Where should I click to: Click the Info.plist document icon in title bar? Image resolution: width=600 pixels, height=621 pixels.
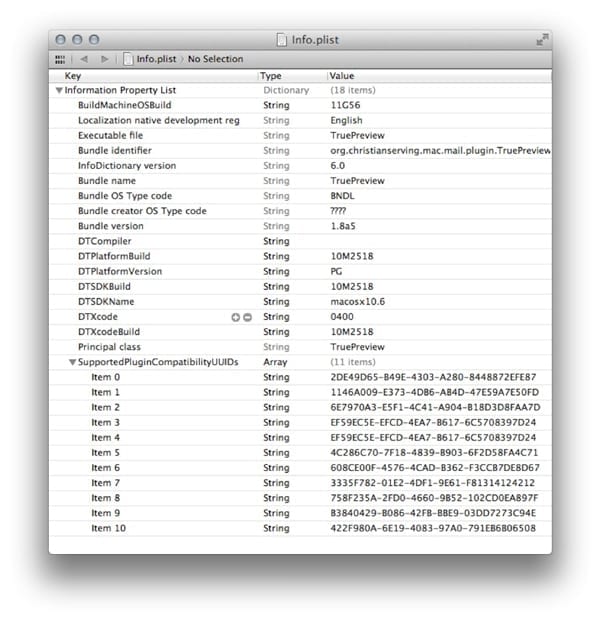pyautogui.click(x=282, y=39)
